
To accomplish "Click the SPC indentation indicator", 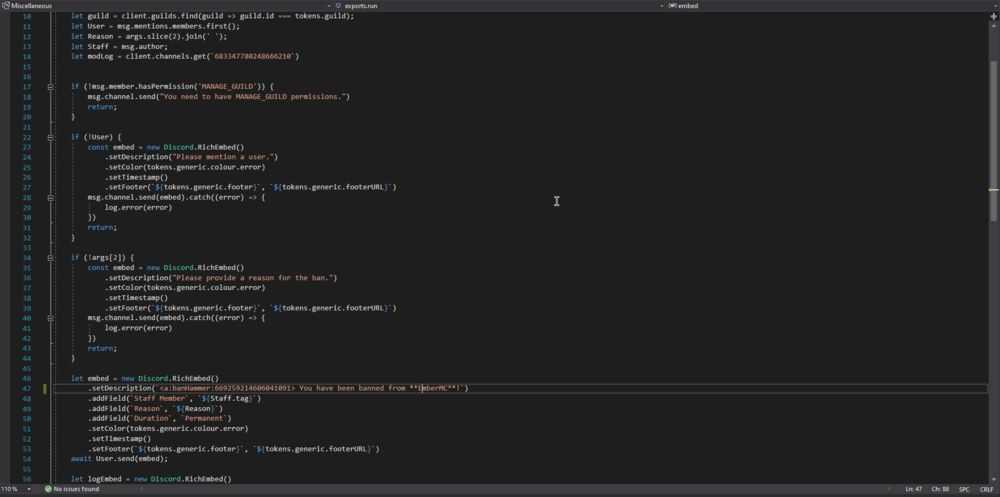I will (964, 489).
